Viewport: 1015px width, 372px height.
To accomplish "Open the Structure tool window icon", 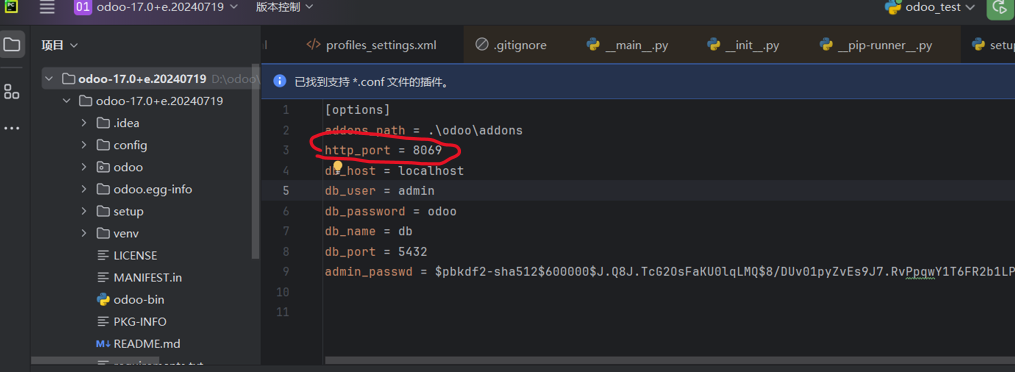I will click(12, 91).
